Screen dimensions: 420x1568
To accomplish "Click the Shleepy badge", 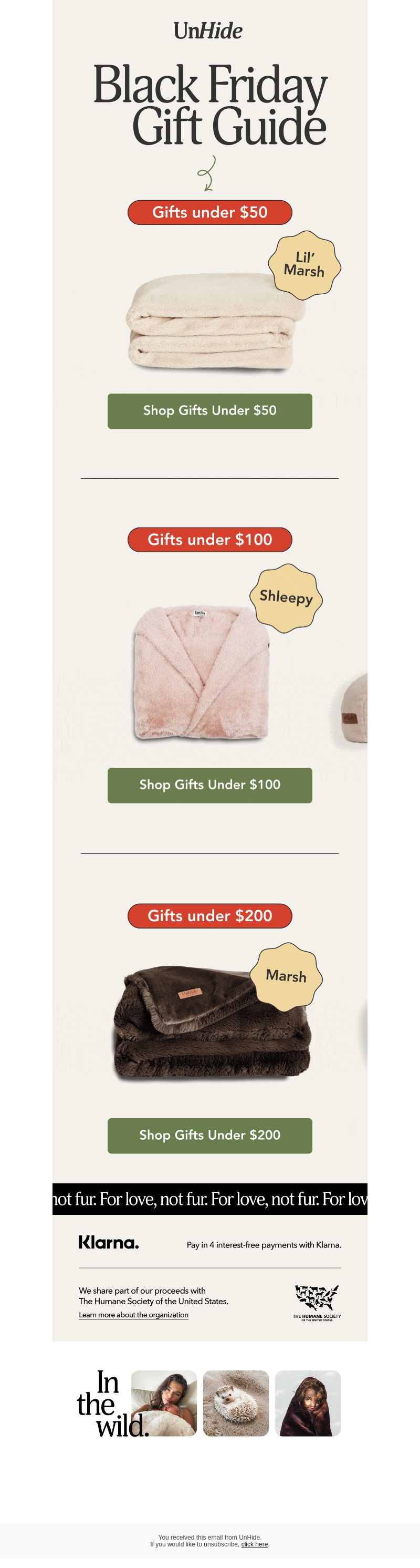I will pyautogui.click(x=286, y=596).
